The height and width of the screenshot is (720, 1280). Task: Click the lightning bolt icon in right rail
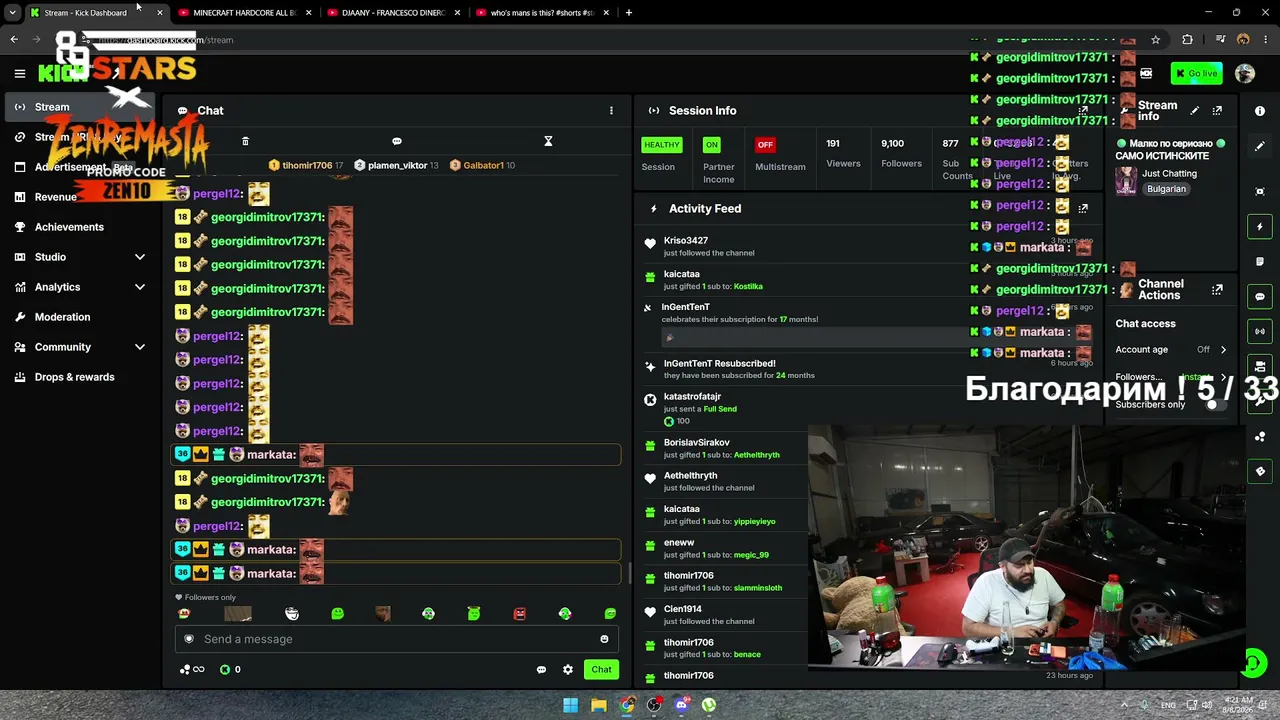click(x=1260, y=227)
